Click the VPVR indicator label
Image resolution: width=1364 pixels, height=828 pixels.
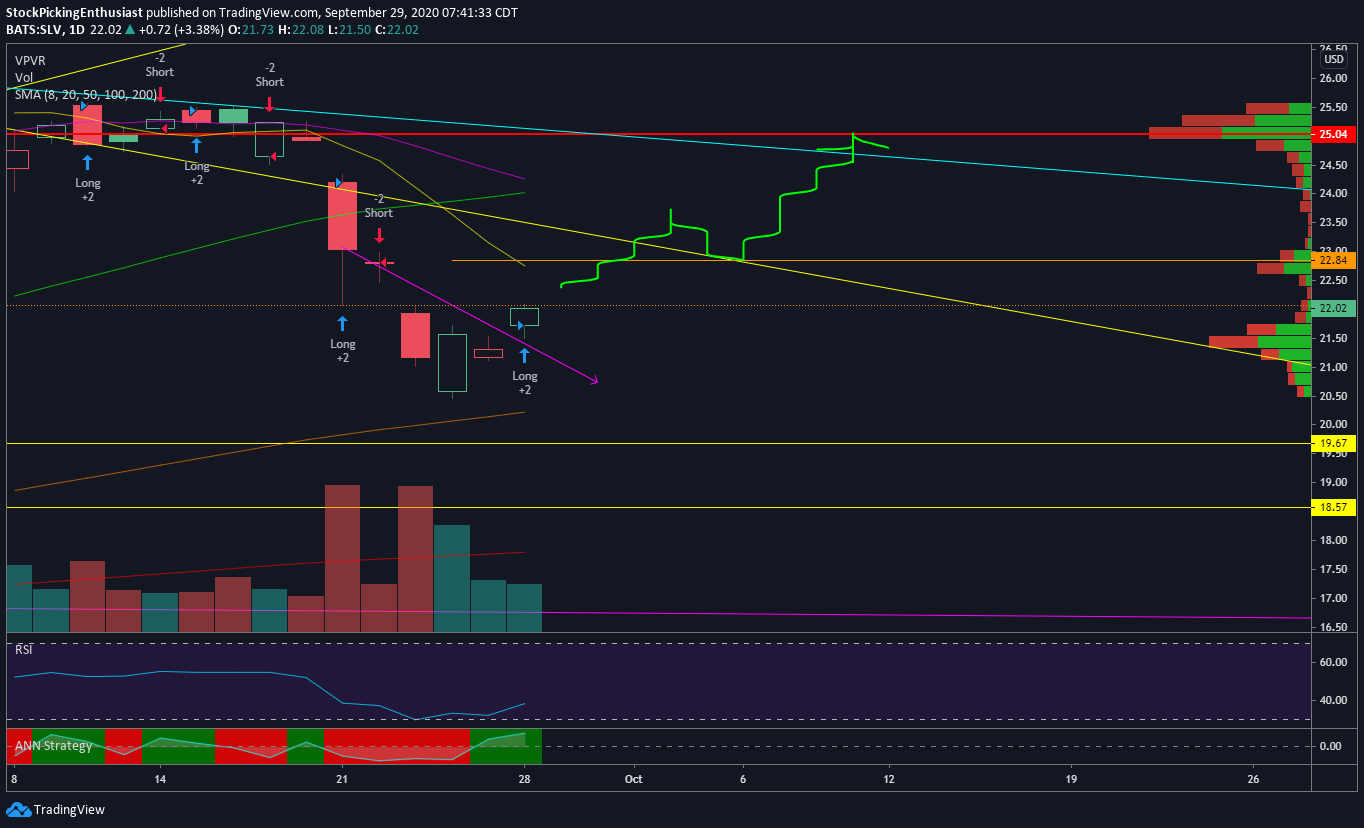click(29, 60)
